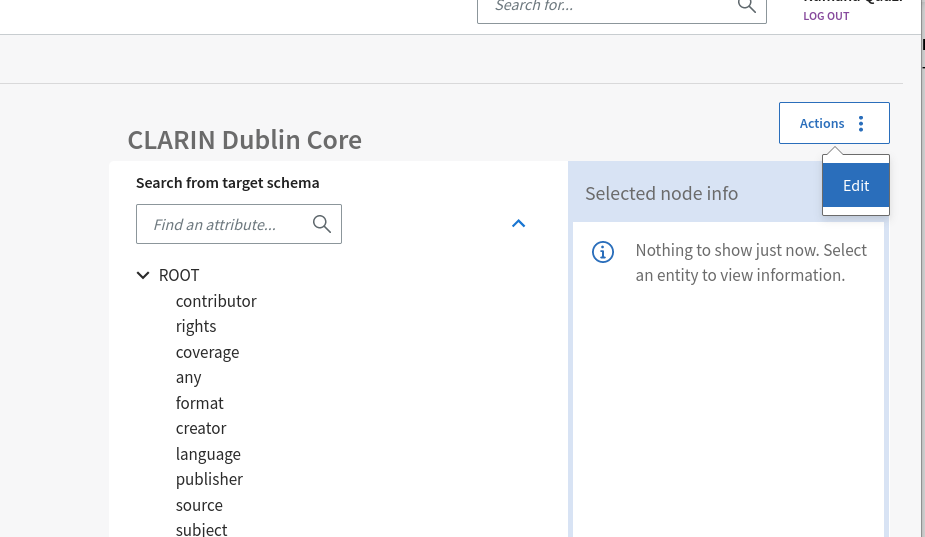925x537 pixels.
Task: Select the creator tree item
Action: [201, 428]
